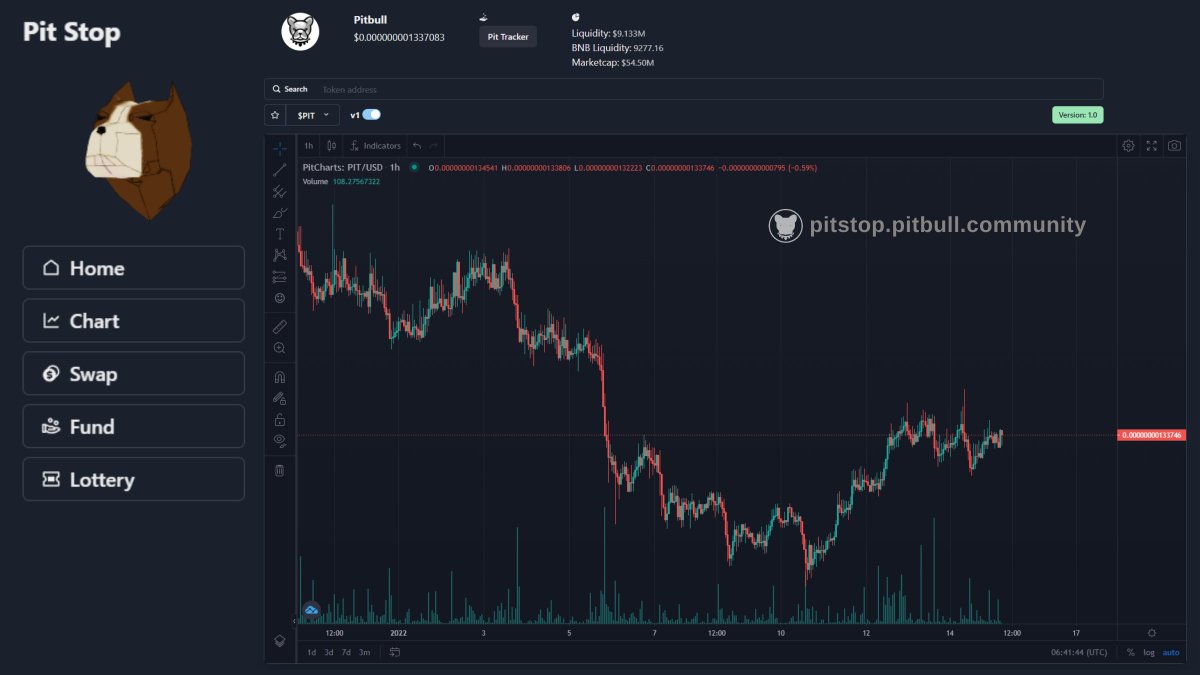This screenshot has width=1200, height=675.
Task: Click the Marketcap: $54.50M text
Action: coord(613,62)
